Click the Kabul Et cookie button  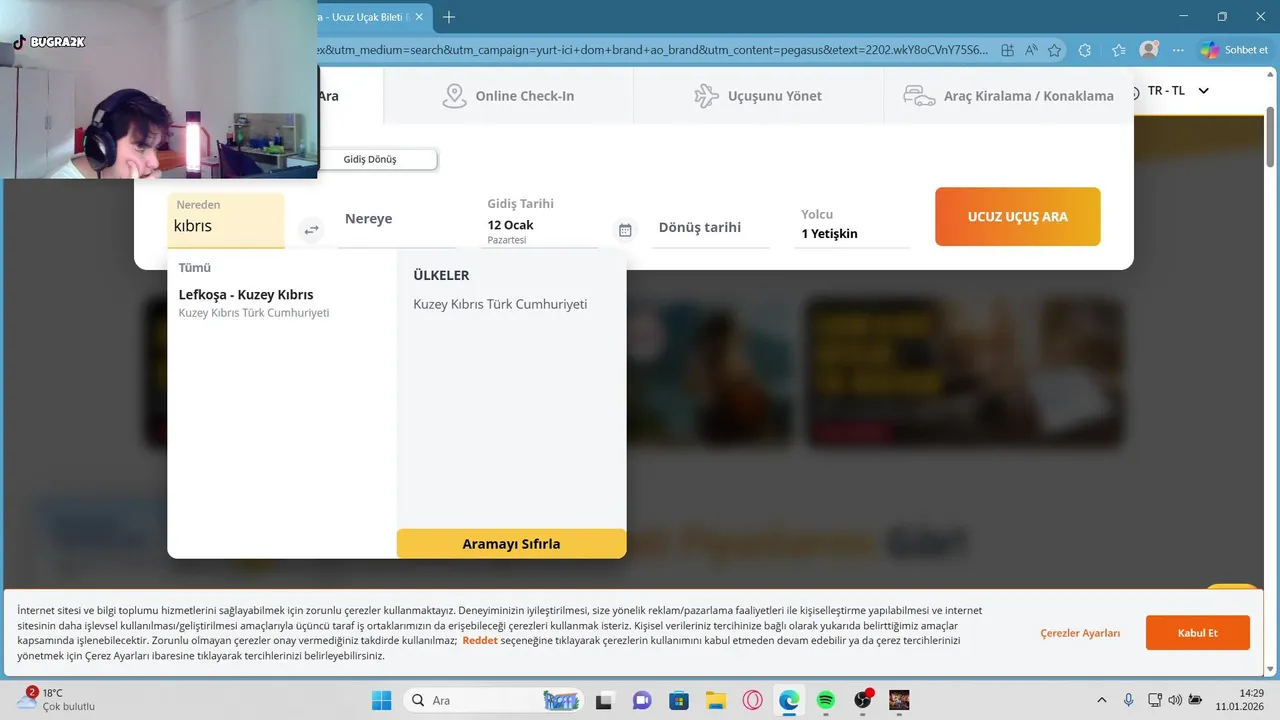point(1197,633)
